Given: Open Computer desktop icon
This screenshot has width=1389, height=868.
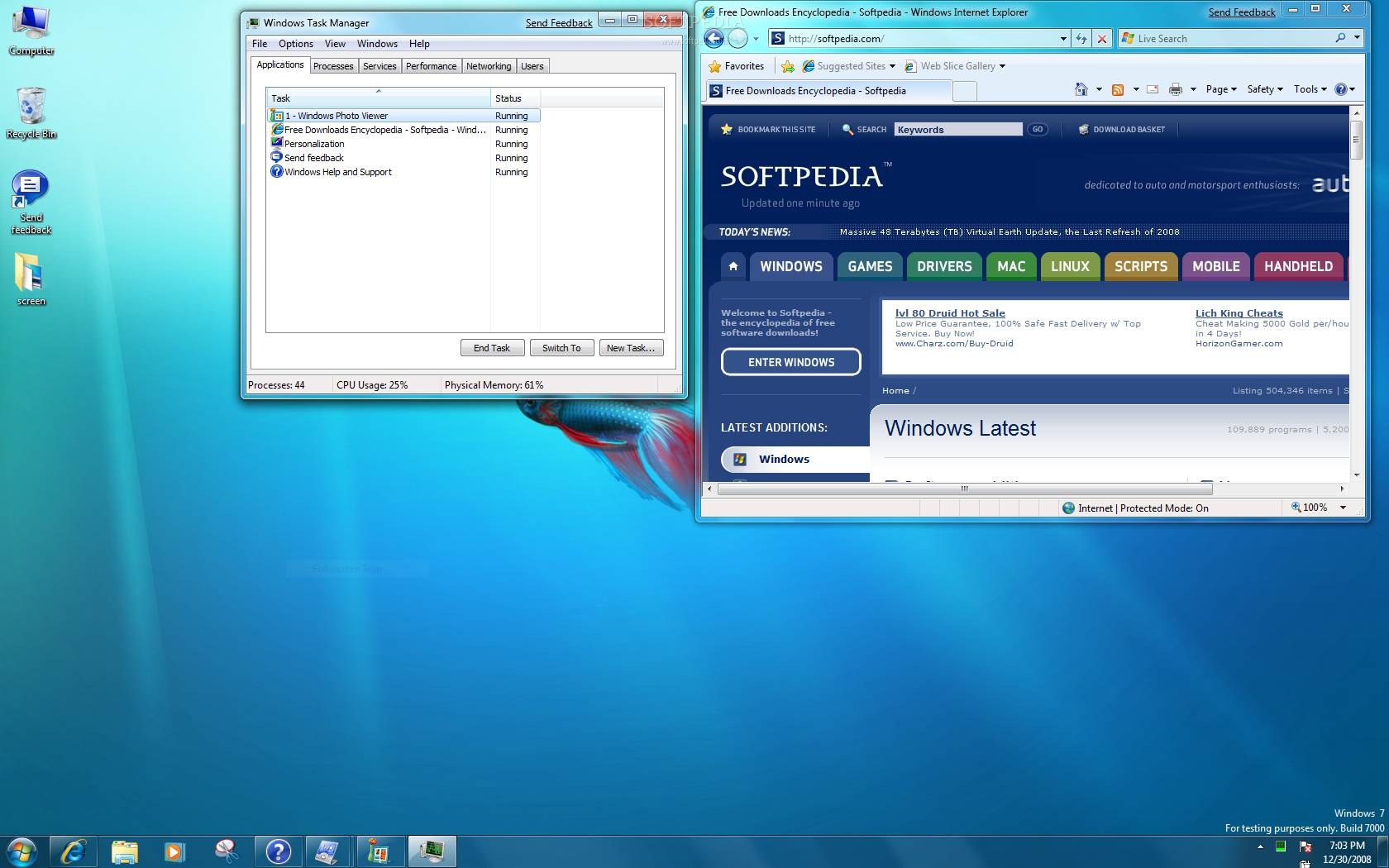Looking at the screenshot, I should pyautogui.click(x=31, y=31).
